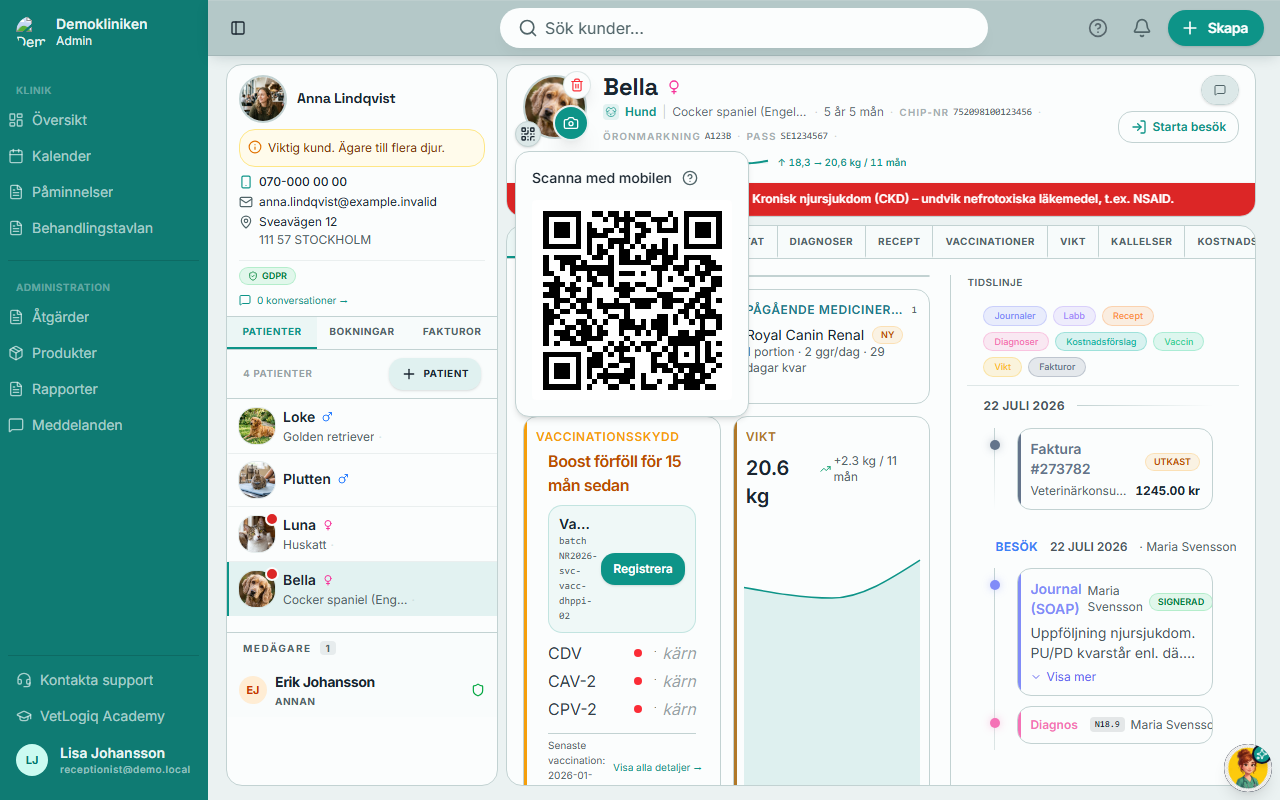Toggle the Vikt timeline filter chip
This screenshot has height=800, width=1280.
(x=1002, y=368)
